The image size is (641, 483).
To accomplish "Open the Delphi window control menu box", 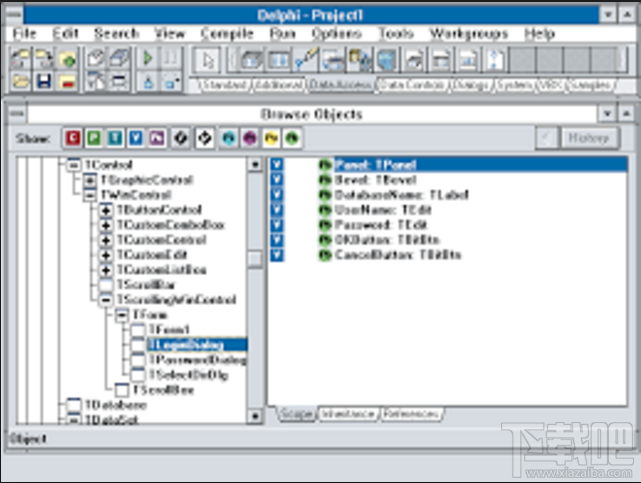I will (x=14, y=15).
